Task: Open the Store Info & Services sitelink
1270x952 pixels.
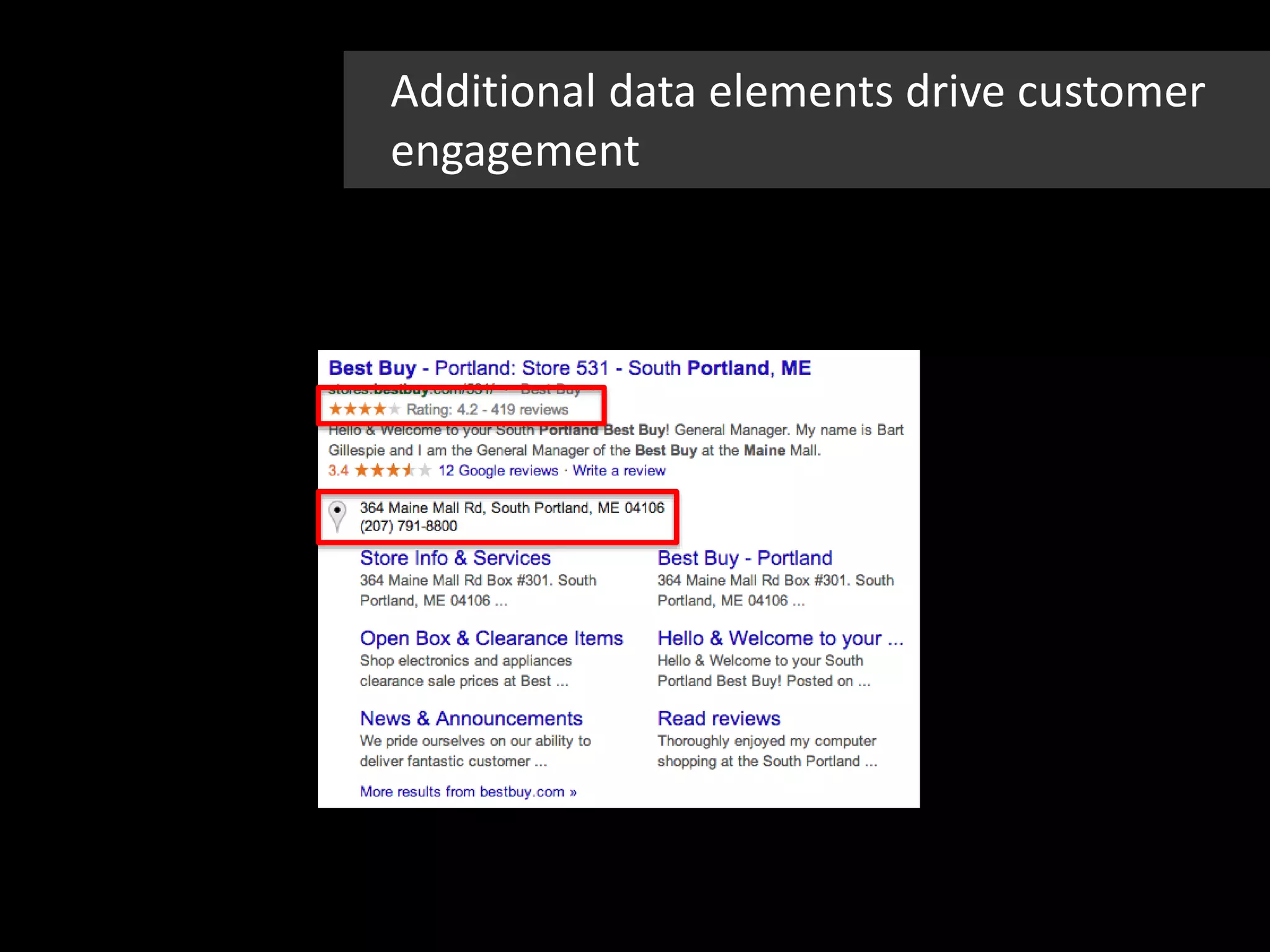Action: pos(455,558)
